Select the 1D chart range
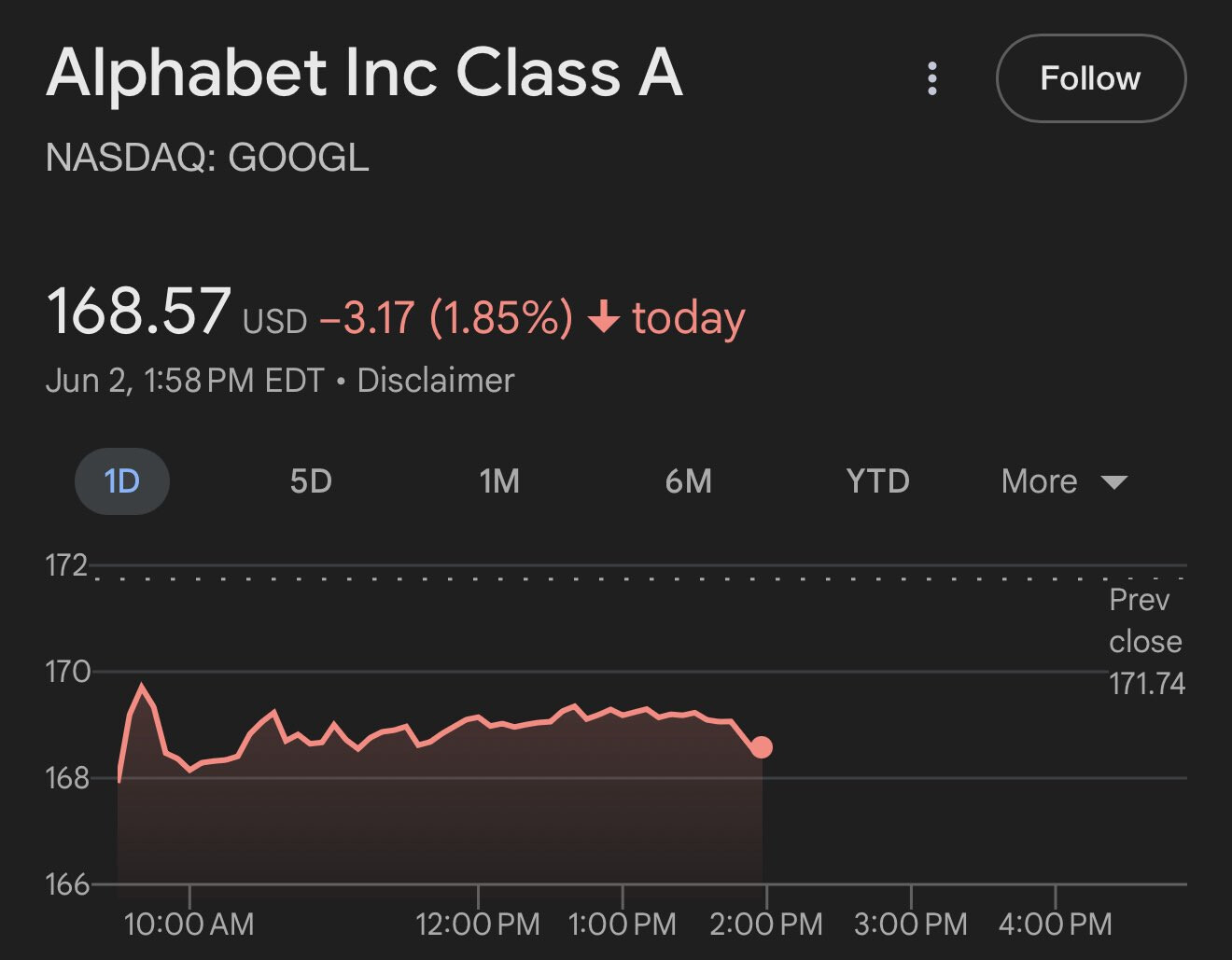1232x960 pixels. pyautogui.click(x=122, y=481)
